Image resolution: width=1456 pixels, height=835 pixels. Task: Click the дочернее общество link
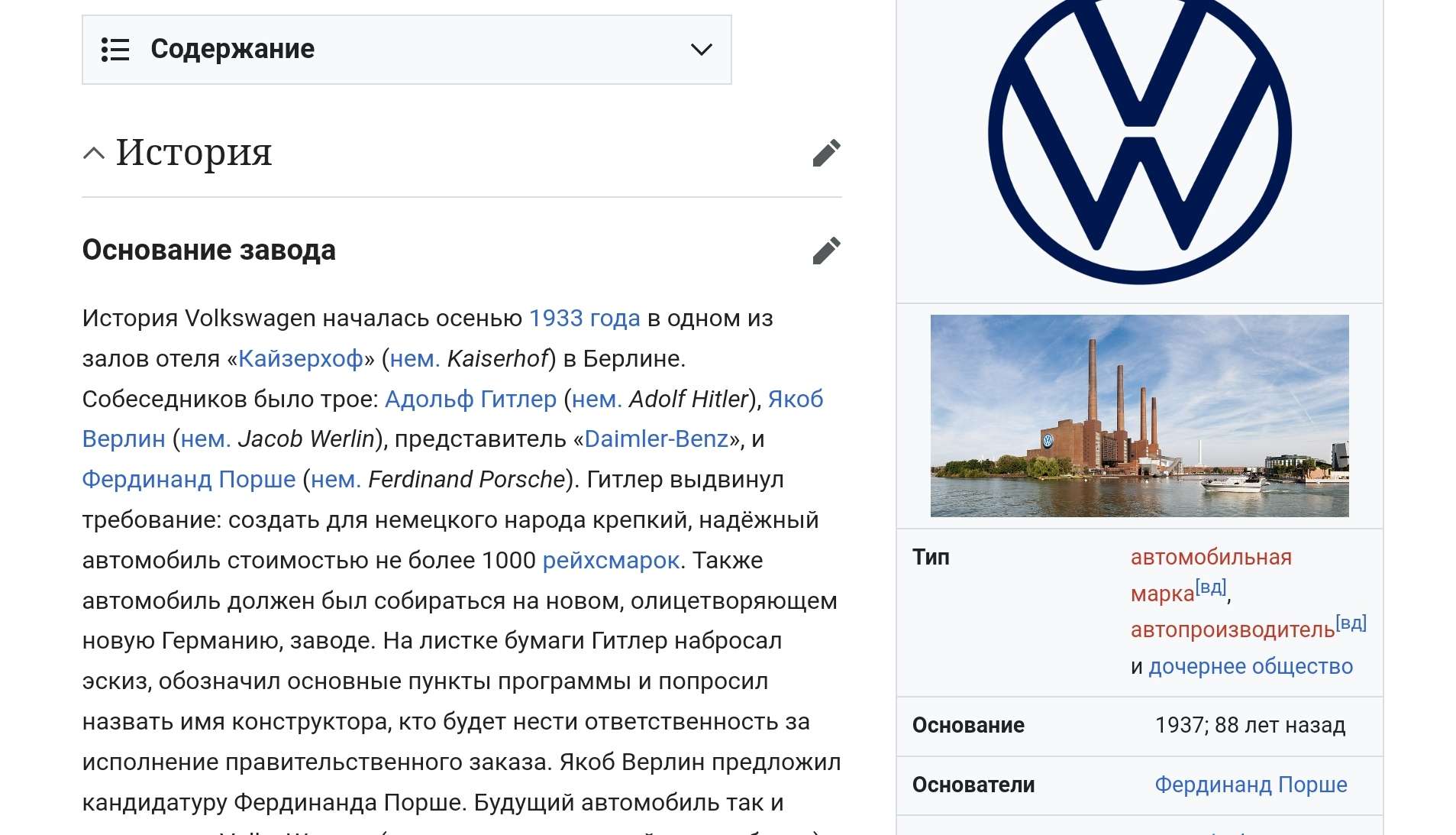tap(1251, 666)
